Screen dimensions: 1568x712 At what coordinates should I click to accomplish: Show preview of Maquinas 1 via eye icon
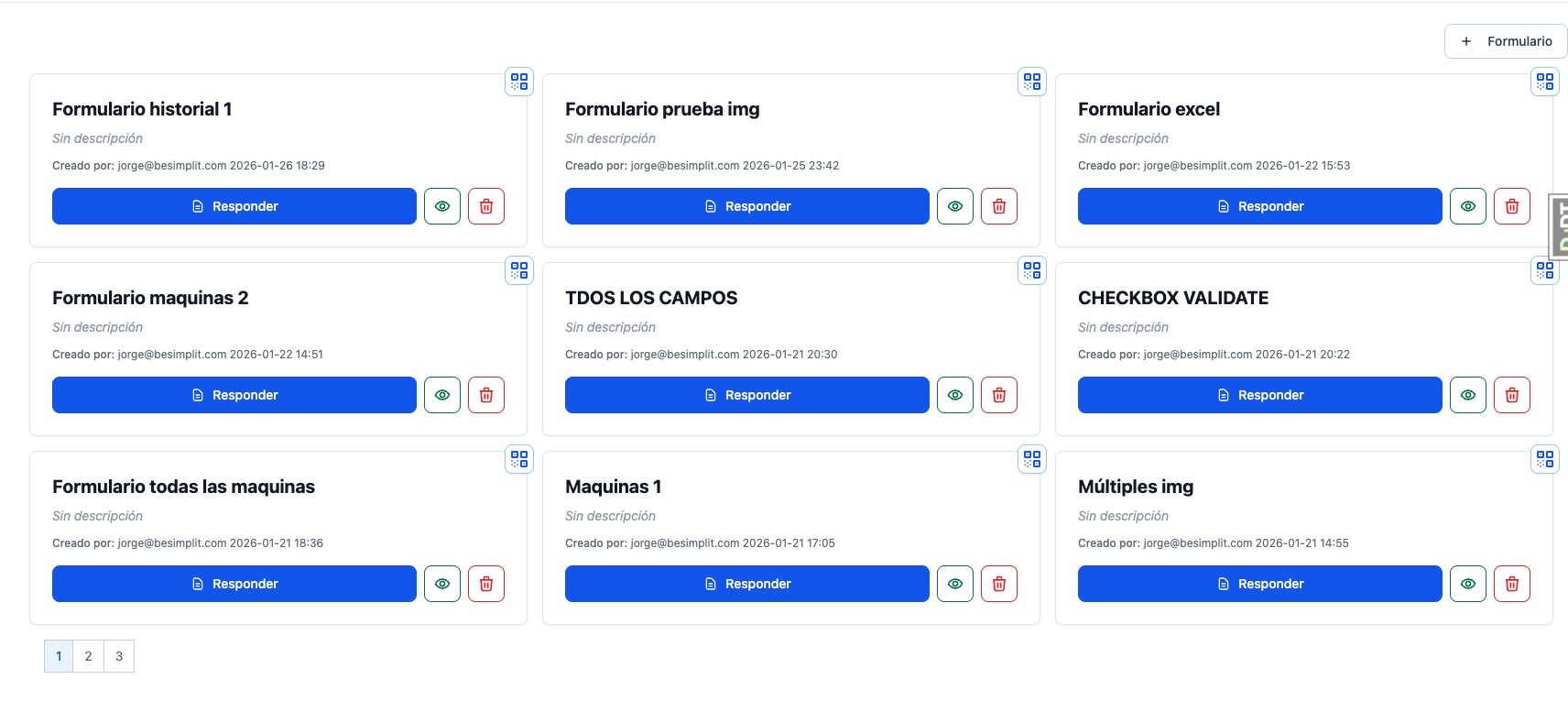click(x=955, y=583)
